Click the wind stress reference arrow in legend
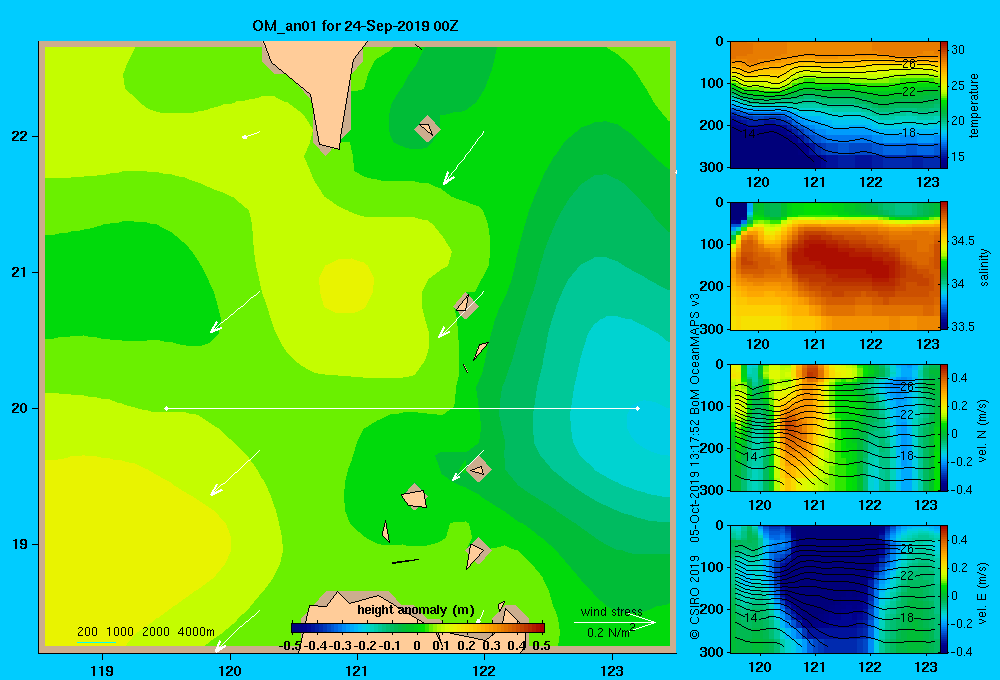The width and height of the screenshot is (1000, 680). click(x=615, y=622)
